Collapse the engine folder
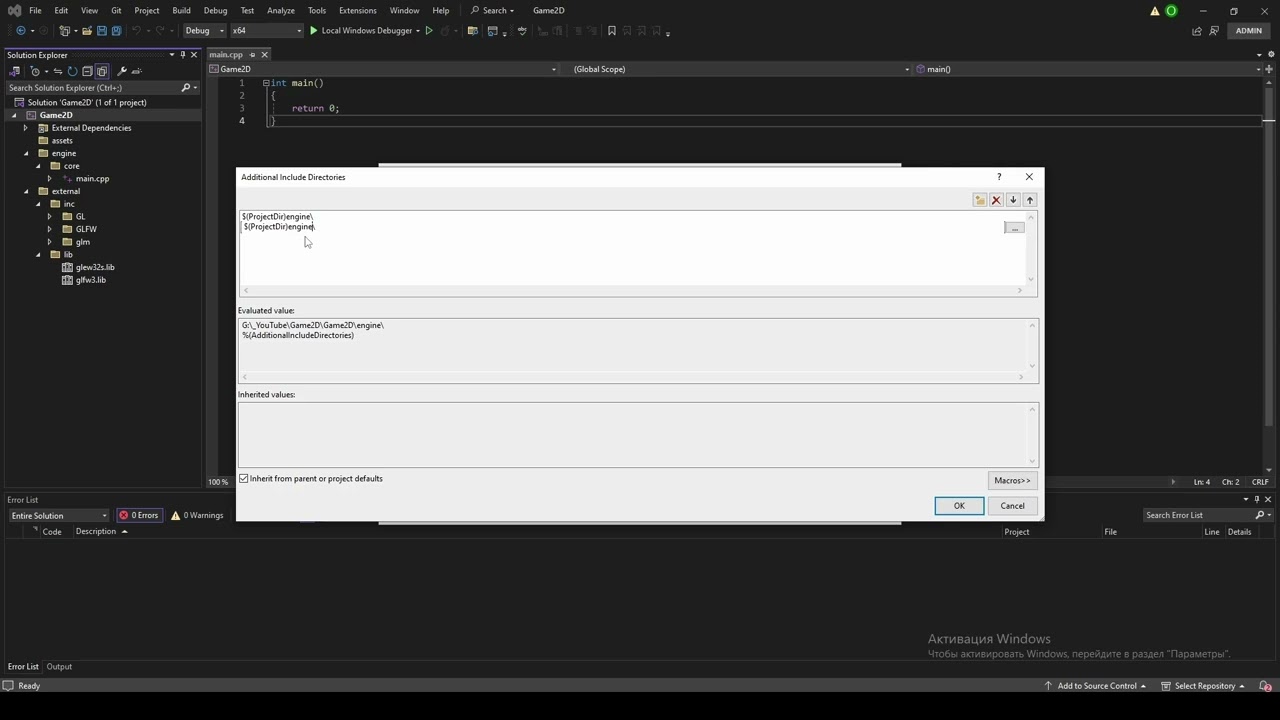1280x720 pixels. pyautogui.click(x=26, y=153)
